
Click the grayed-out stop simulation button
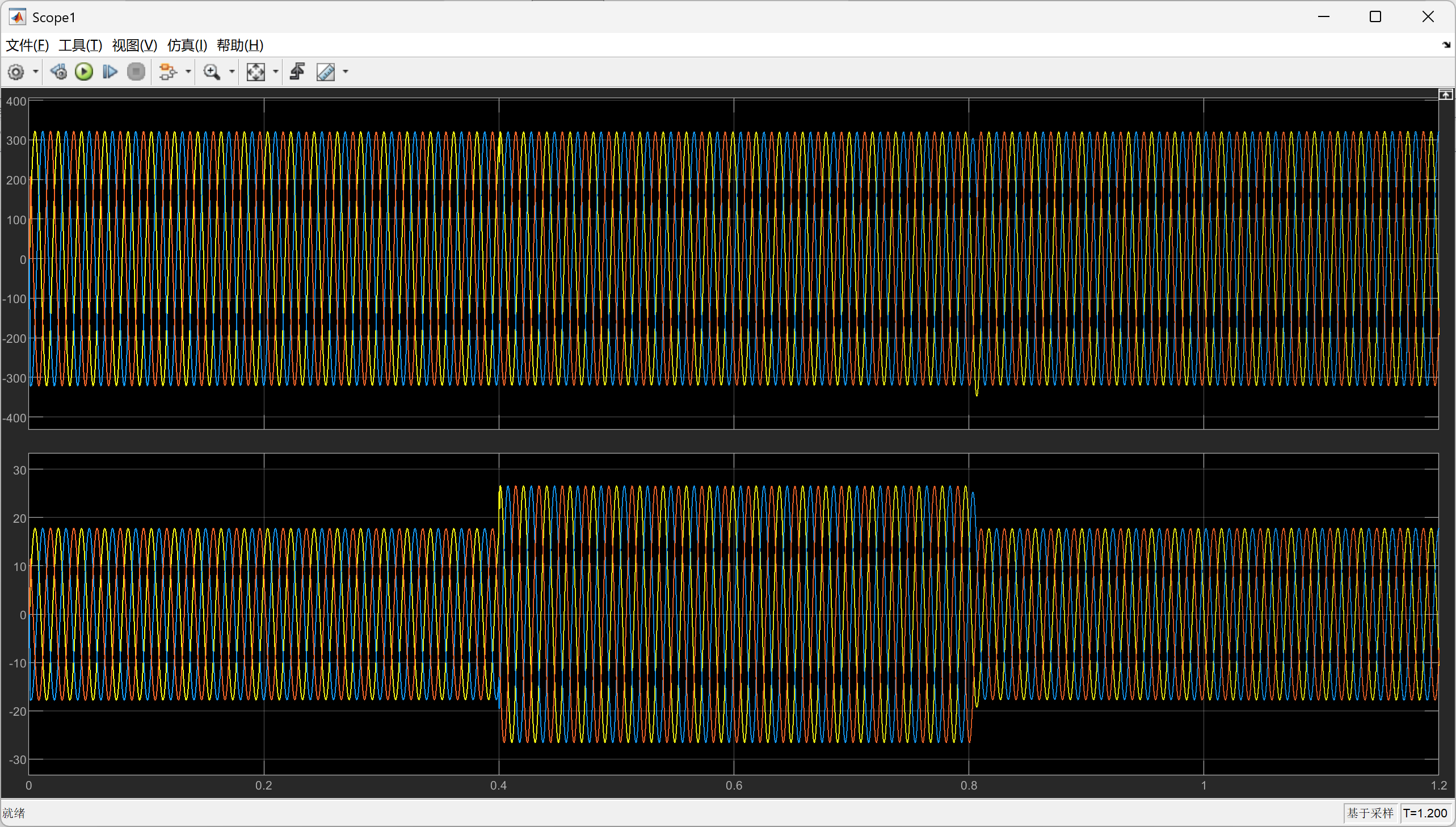tap(136, 72)
